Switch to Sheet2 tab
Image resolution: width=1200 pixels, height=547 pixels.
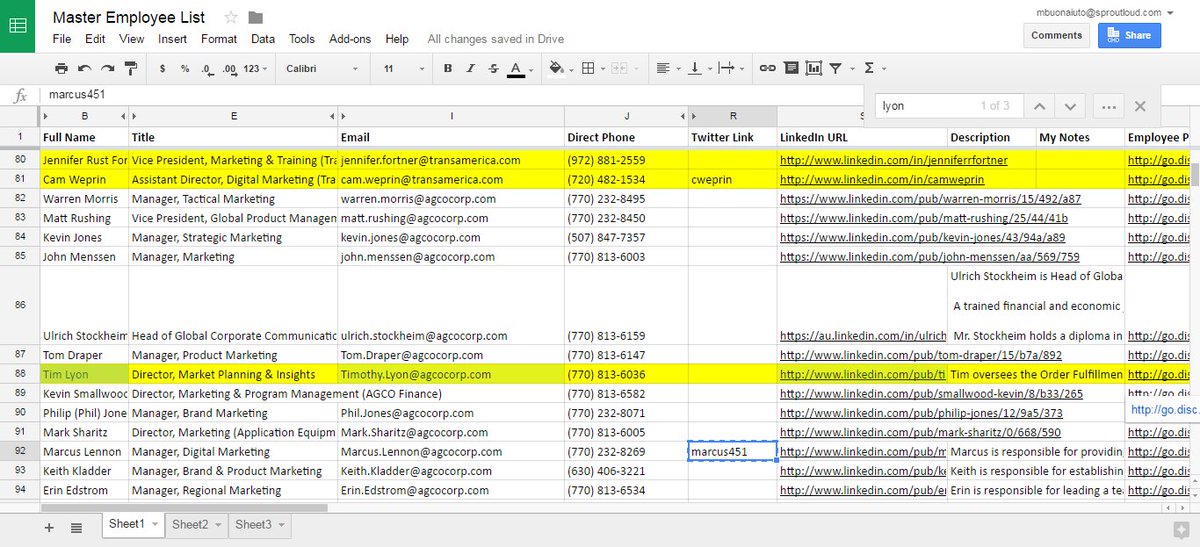(x=190, y=525)
